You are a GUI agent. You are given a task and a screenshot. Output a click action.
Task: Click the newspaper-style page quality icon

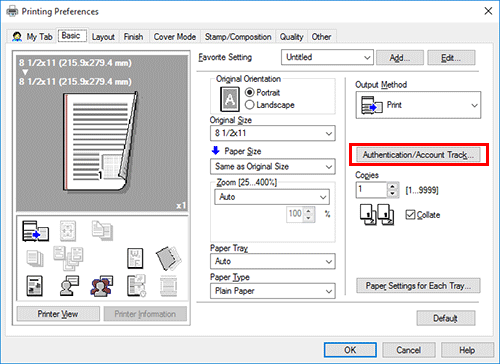[34, 286]
